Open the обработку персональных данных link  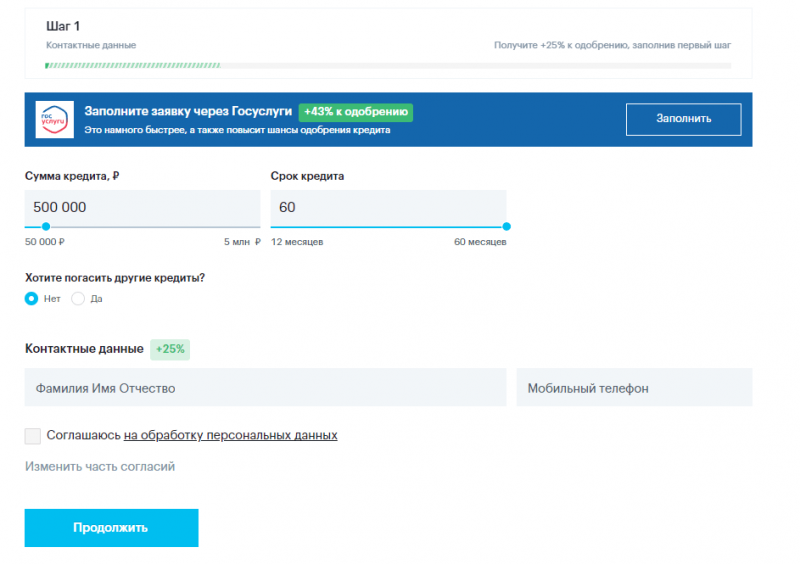pos(230,436)
